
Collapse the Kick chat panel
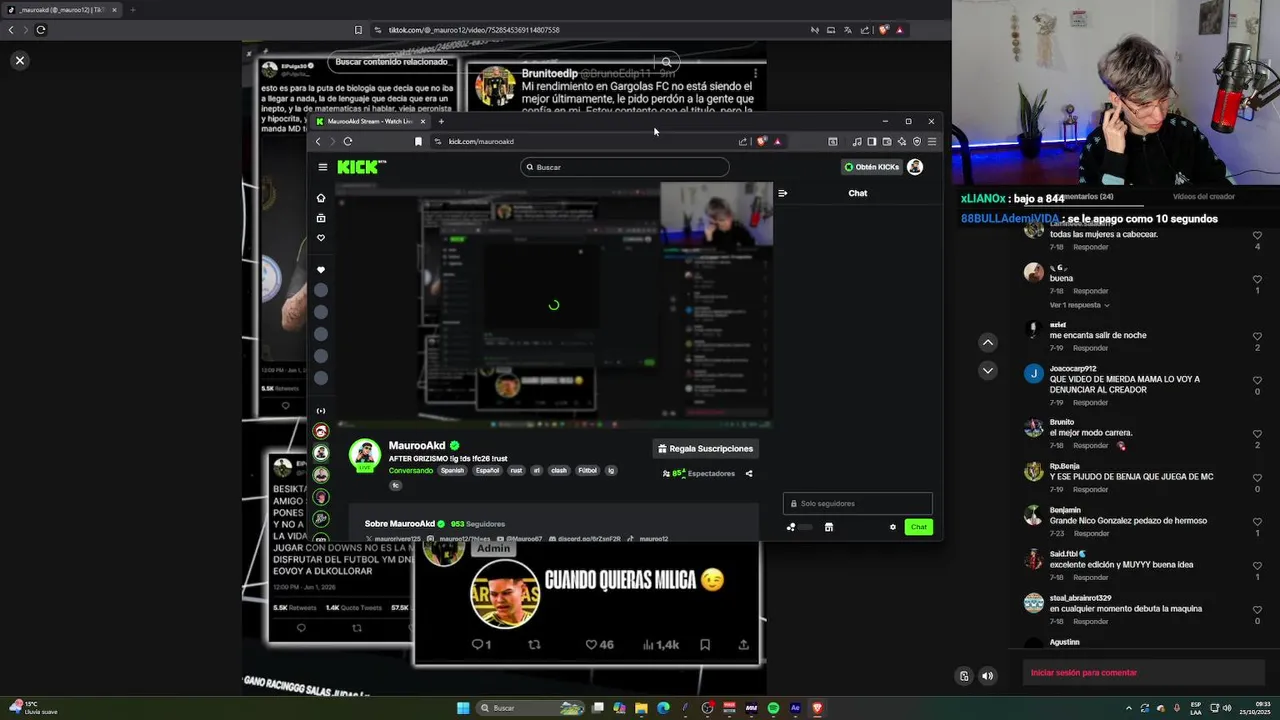tap(783, 193)
